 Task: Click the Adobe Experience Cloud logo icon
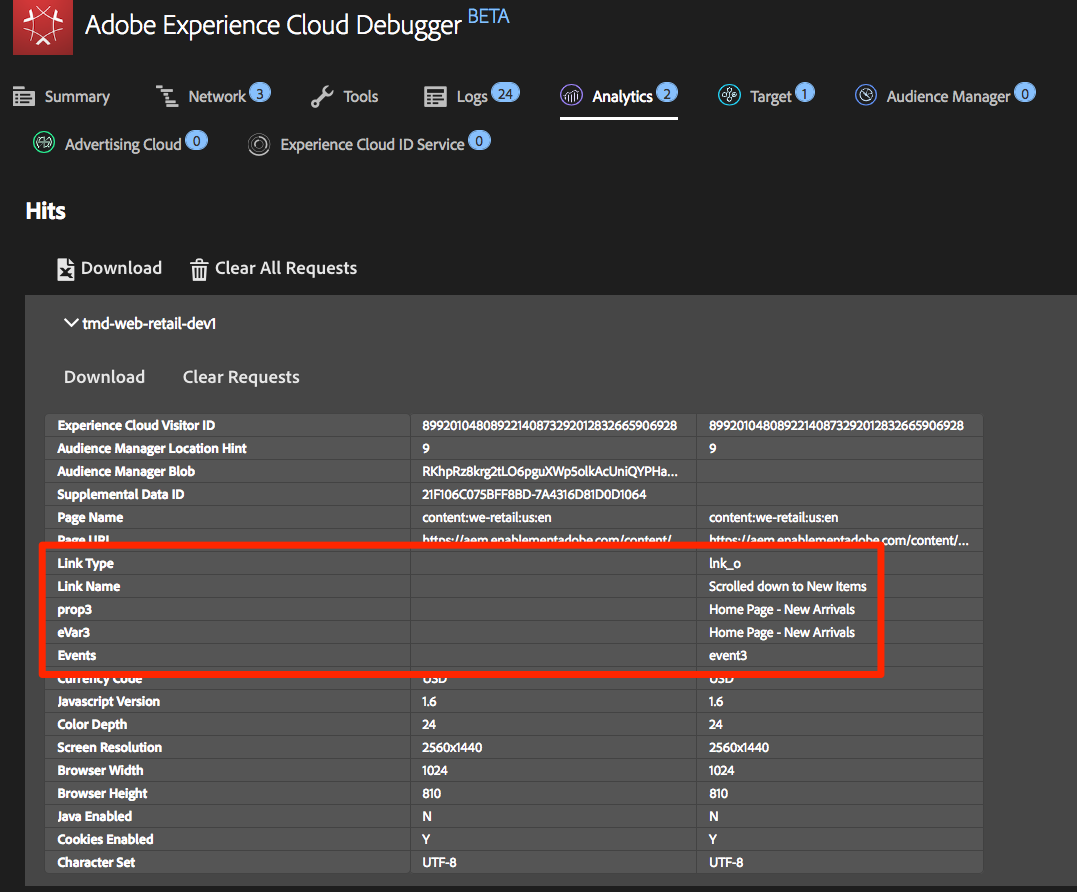42,27
